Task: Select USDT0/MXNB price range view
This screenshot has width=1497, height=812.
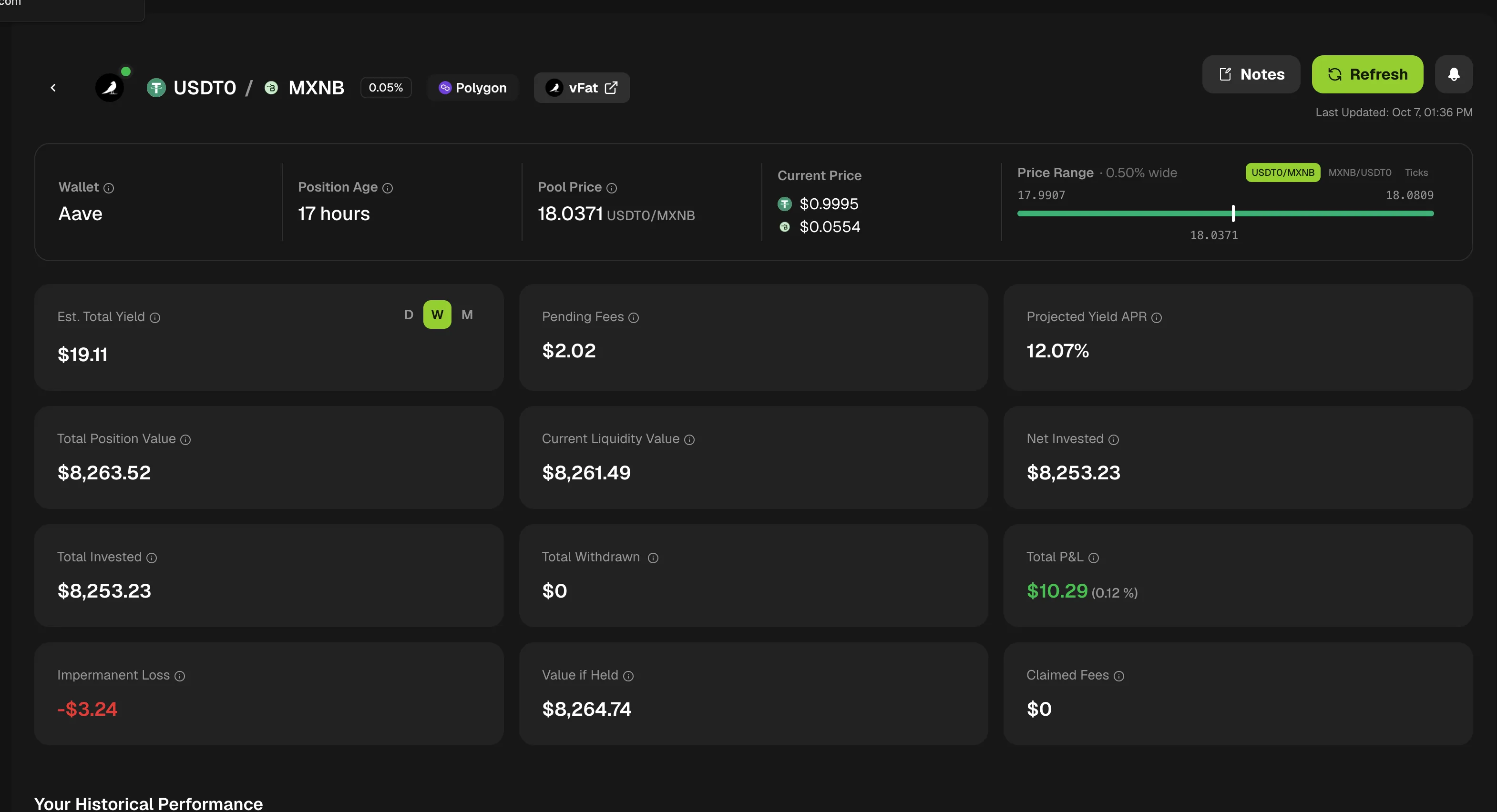Action: click(1282, 173)
